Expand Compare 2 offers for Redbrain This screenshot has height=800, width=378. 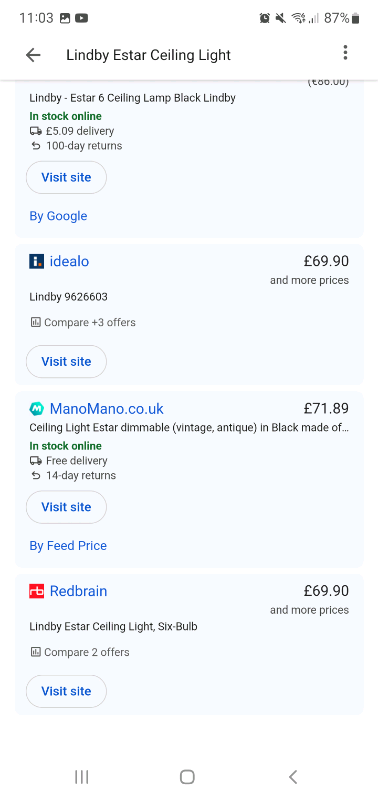click(x=80, y=652)
